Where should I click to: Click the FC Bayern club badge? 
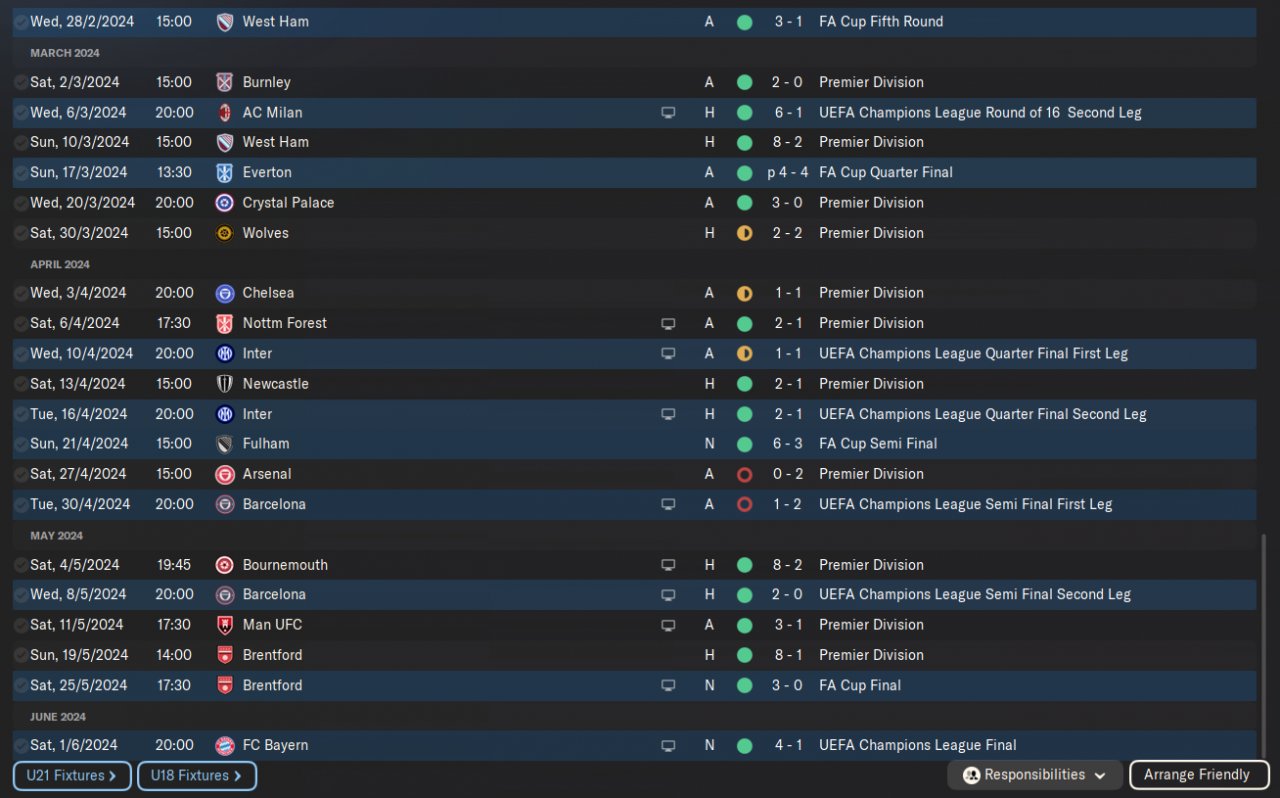[x=225, y=746]
